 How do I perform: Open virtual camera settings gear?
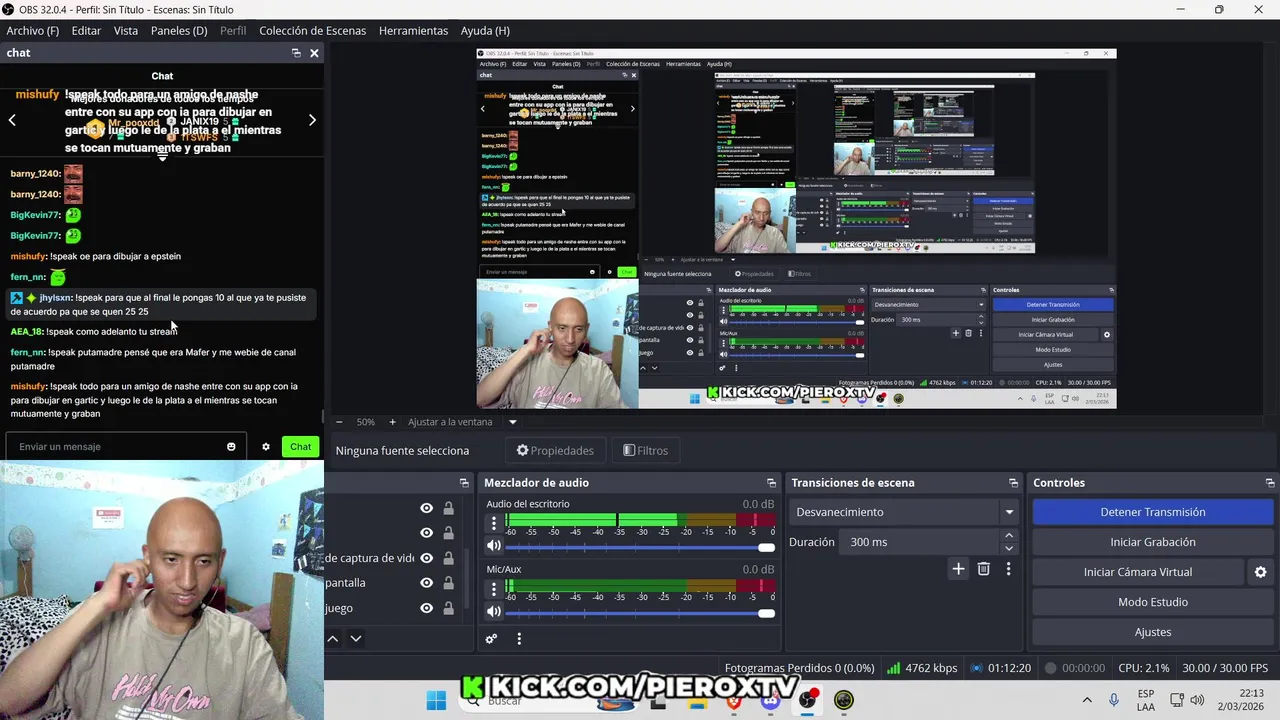click(x=1260, y=572)
